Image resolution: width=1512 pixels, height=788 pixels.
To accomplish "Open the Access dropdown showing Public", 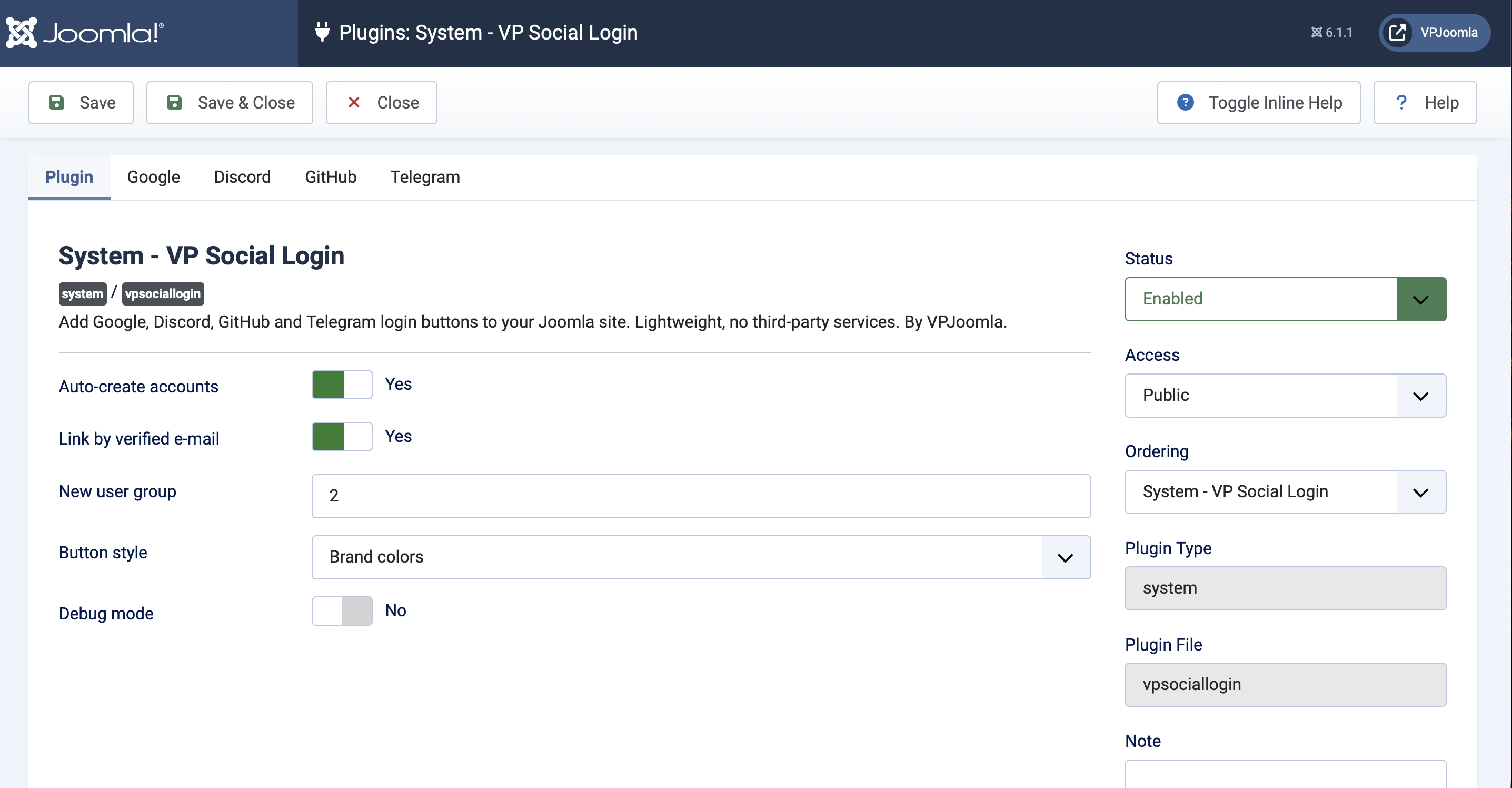I will coord(1286,396).
